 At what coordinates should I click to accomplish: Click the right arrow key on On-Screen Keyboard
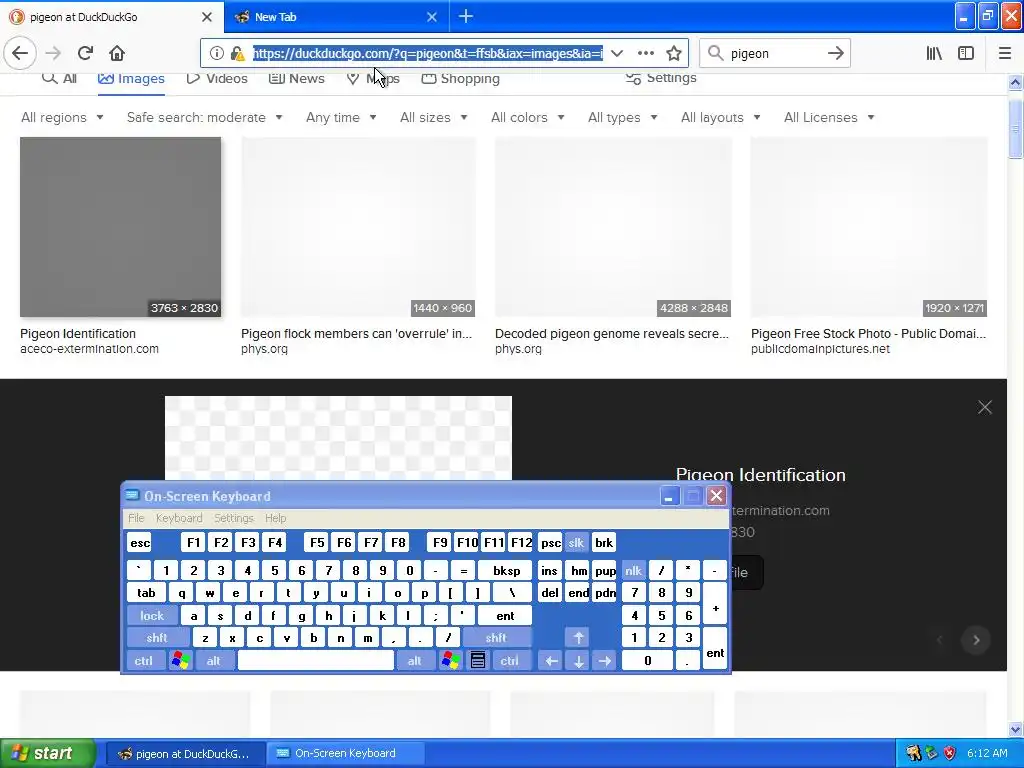click(x=605, y=661)
